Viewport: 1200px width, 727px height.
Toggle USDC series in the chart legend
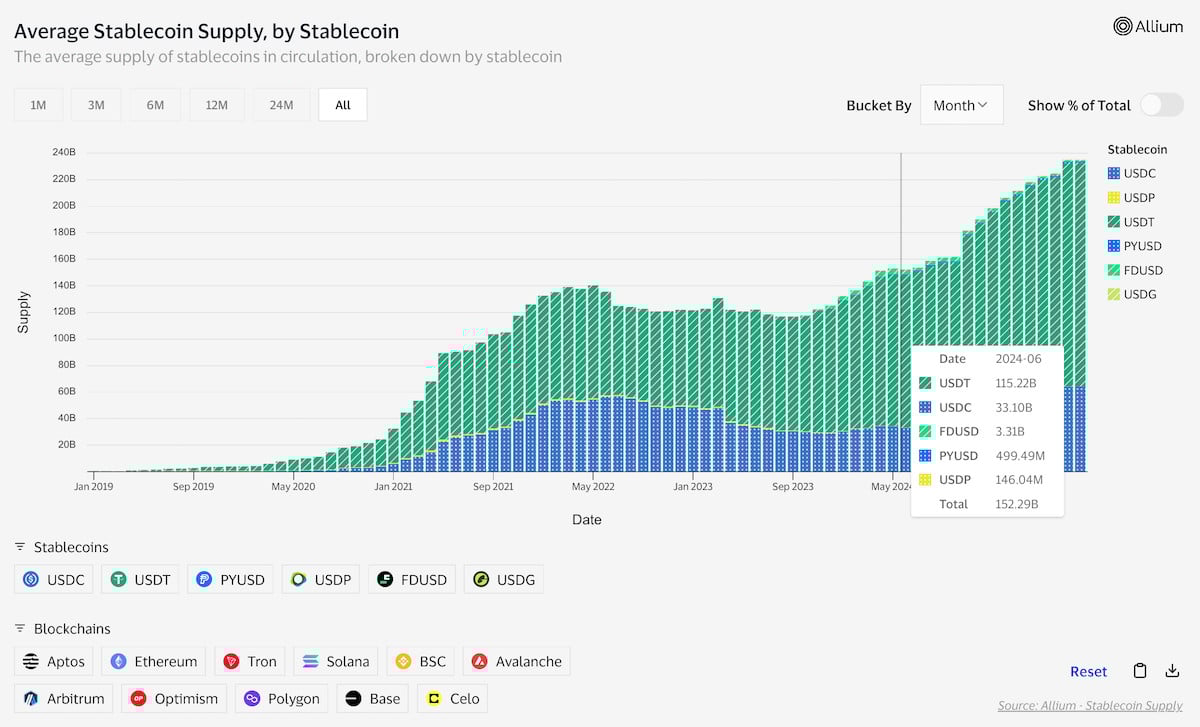click(x=1131, y=173)
